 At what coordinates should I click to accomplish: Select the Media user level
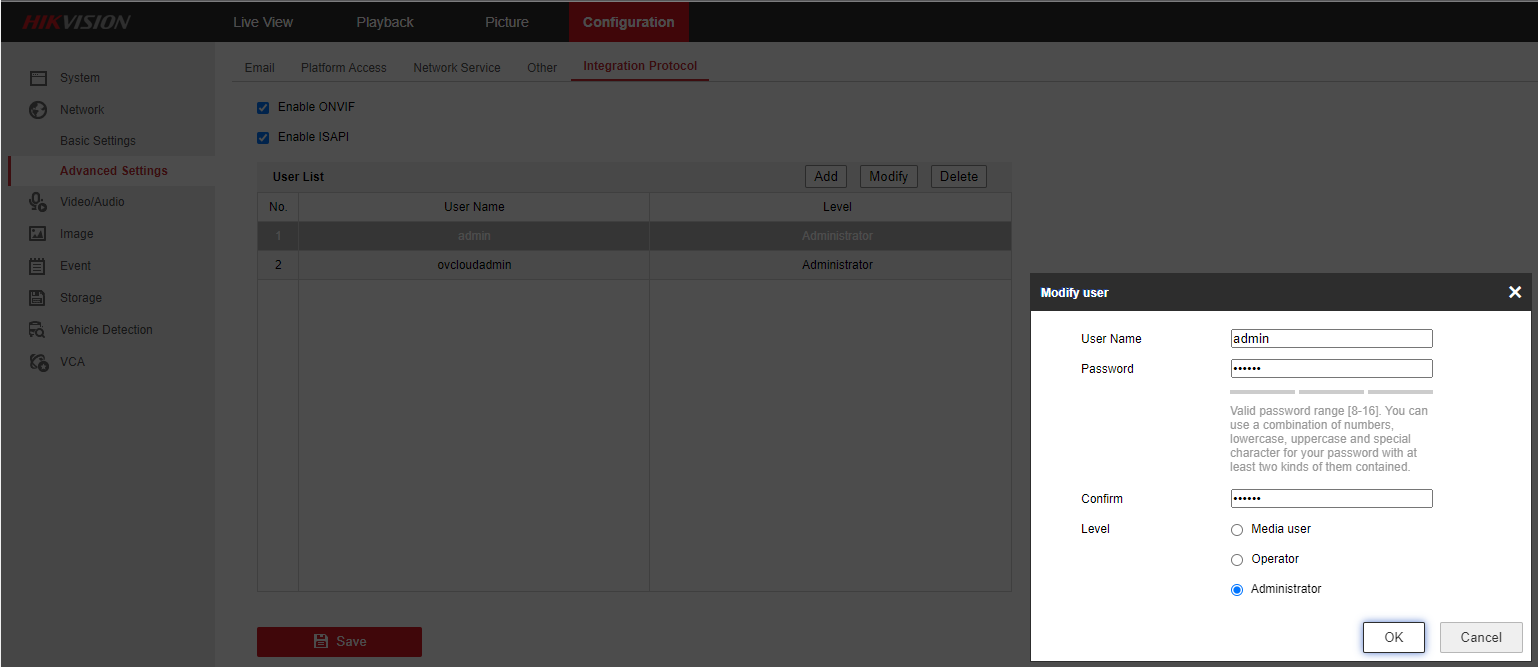point(1237,530)
